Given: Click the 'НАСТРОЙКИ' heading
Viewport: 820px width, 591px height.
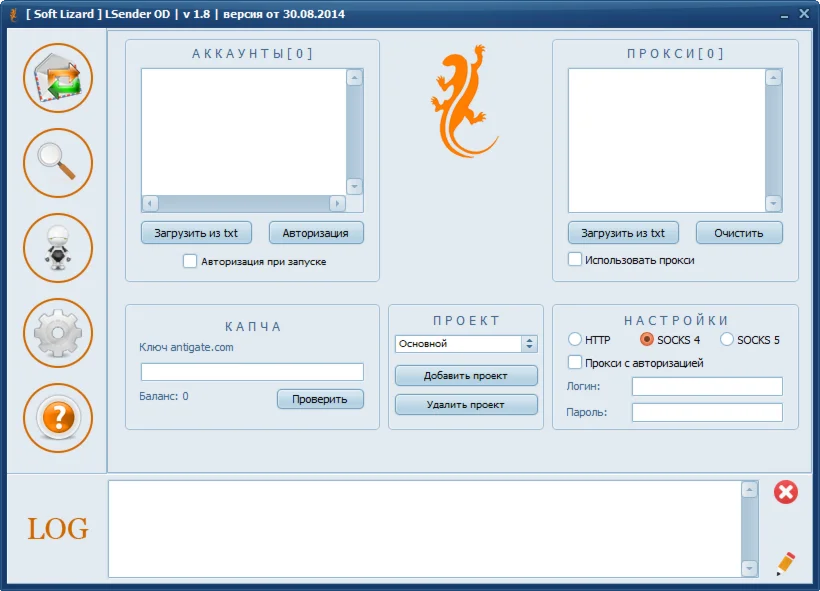Looking at the screenshot, I should tap(676, 320).
